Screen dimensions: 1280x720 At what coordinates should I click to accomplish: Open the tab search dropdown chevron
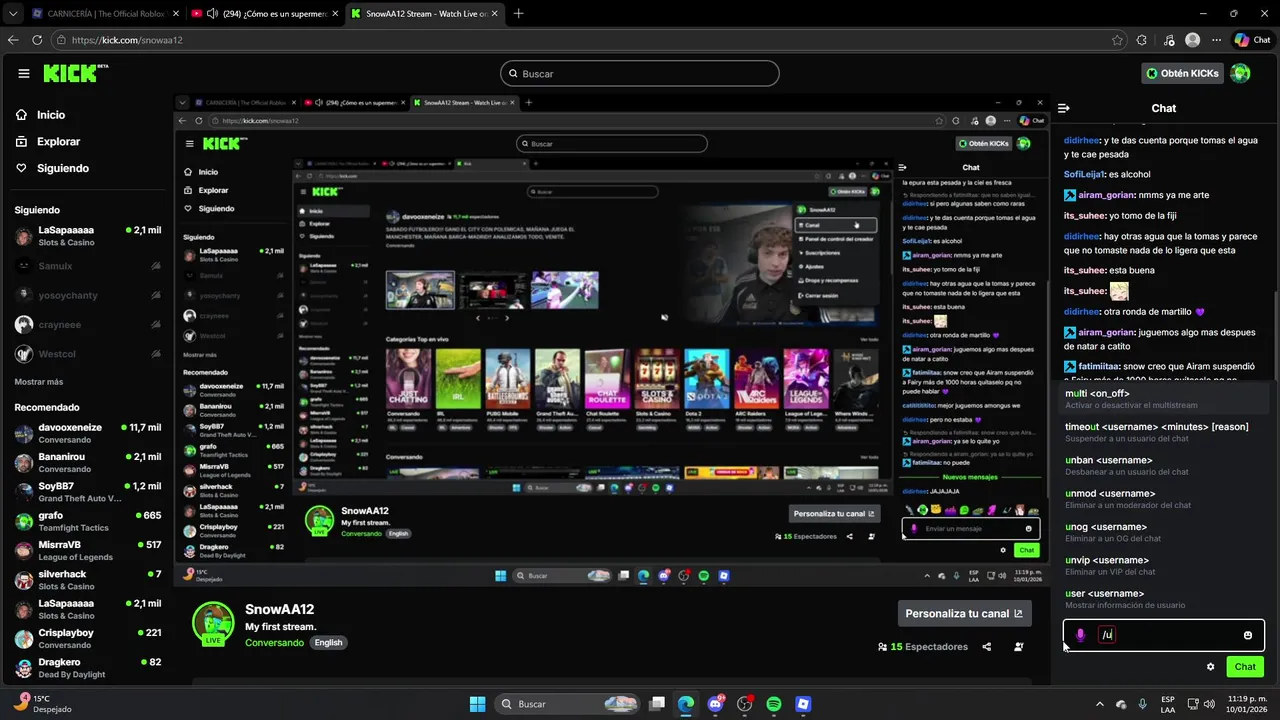pos(13,14)
